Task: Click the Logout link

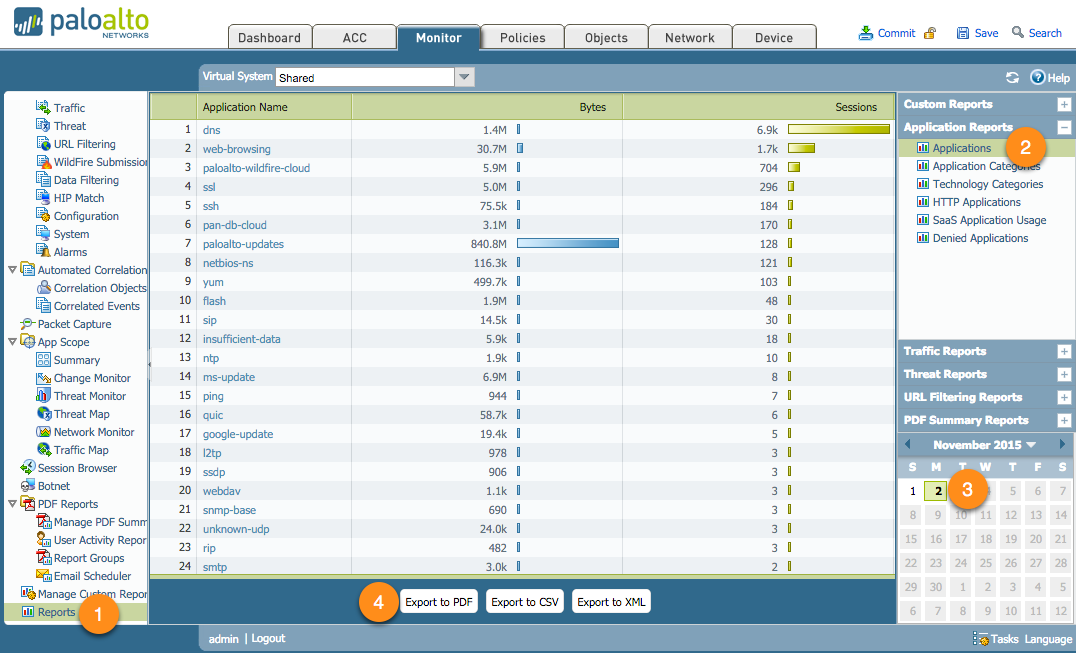Action: (268, 638)
